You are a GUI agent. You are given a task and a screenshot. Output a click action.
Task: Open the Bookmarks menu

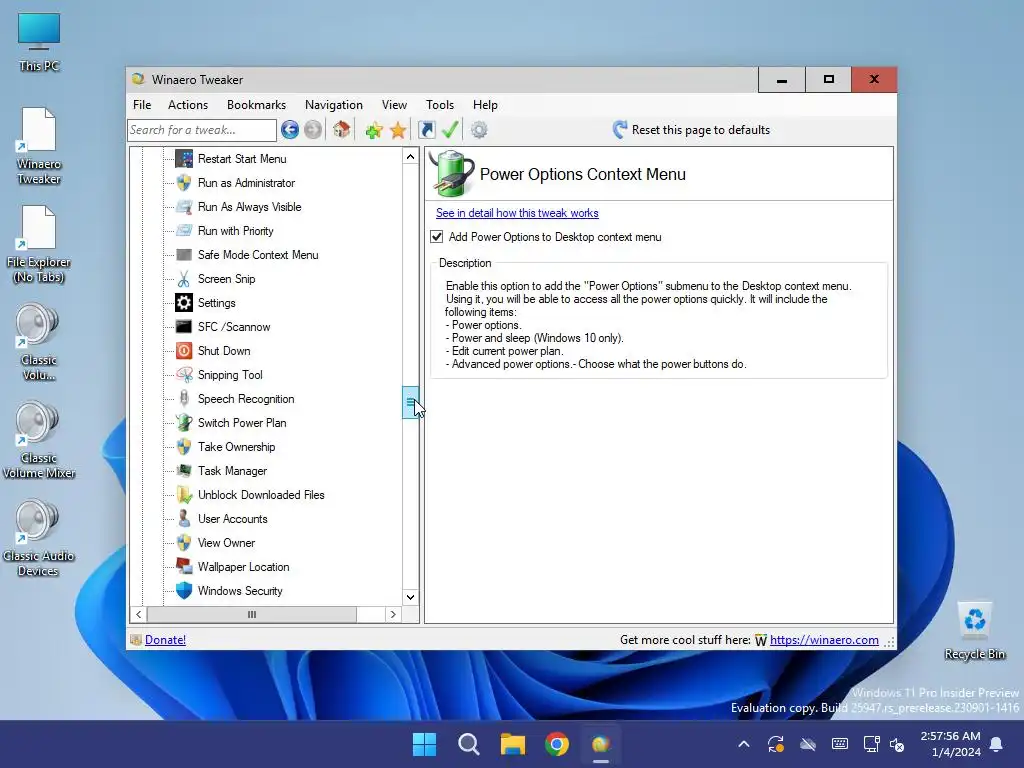(257, 105)
